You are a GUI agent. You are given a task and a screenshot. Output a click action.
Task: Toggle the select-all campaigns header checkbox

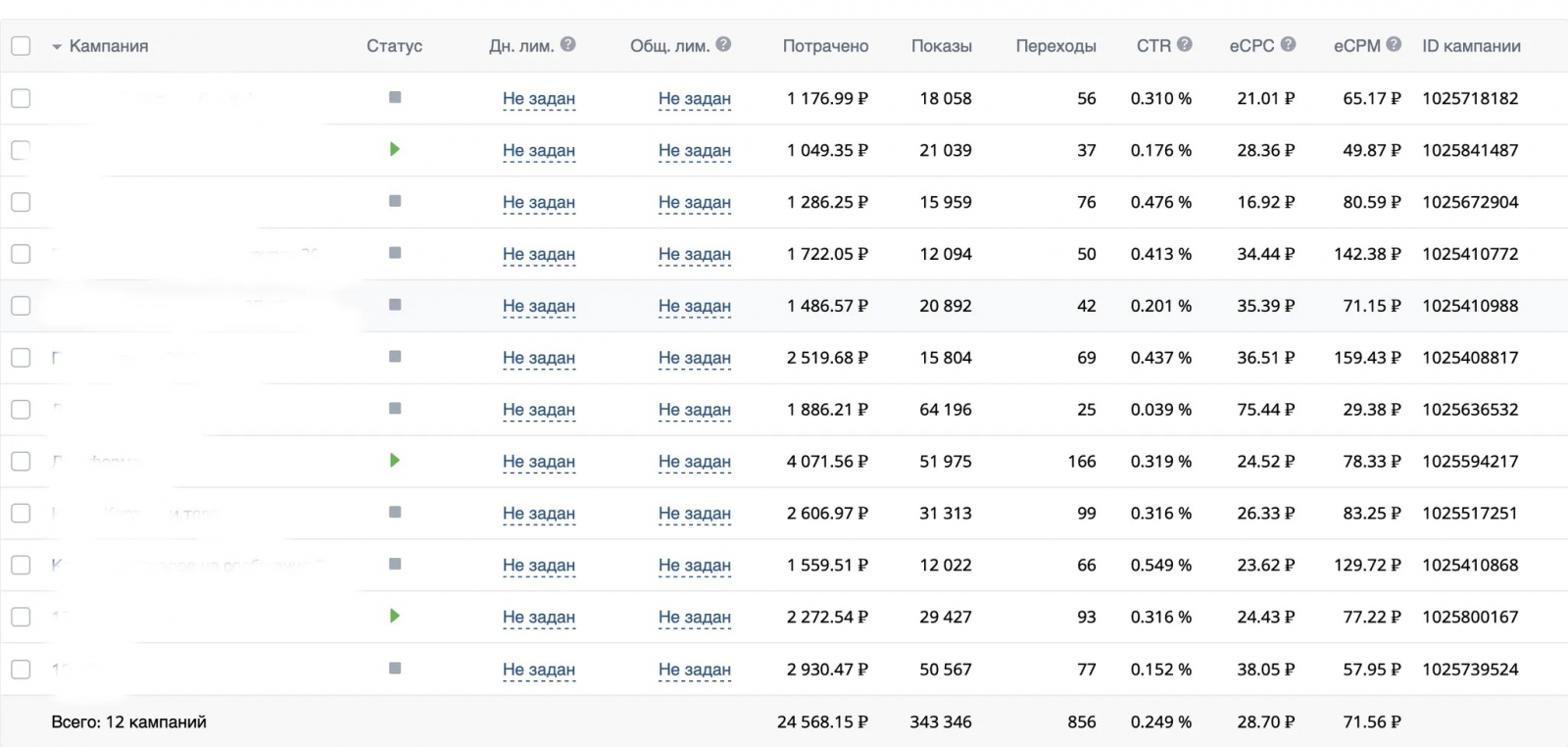click(21, 46)
